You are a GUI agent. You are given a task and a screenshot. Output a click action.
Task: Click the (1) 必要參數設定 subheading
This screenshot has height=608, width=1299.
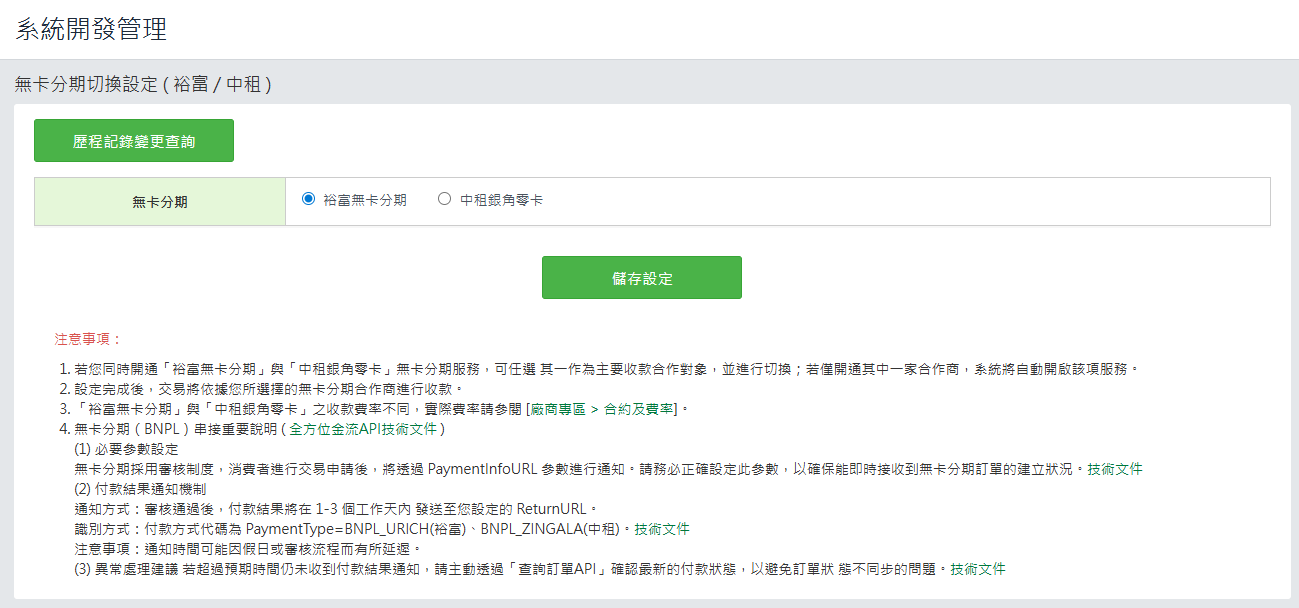pos(126,449)
